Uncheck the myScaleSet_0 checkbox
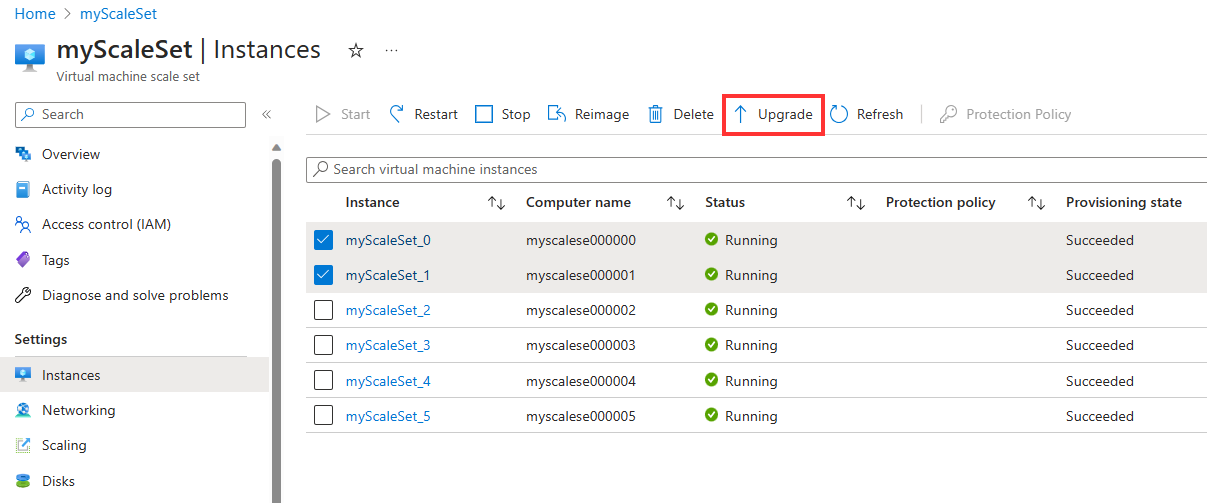The image size is (1207, 503). pyautogui.click(x=323, y=240)
